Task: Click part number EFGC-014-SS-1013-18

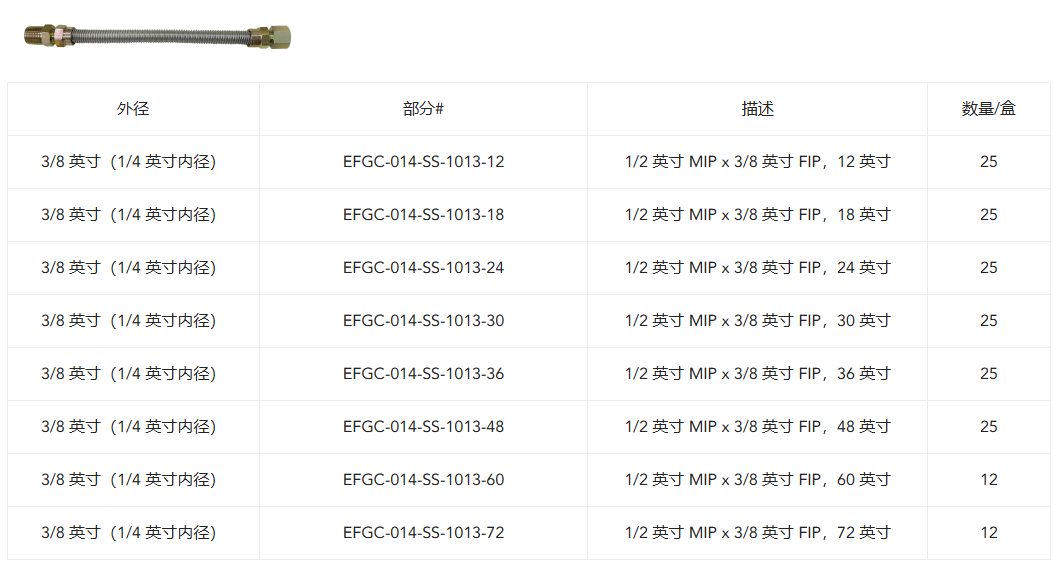Action: (x=423, y=215)
